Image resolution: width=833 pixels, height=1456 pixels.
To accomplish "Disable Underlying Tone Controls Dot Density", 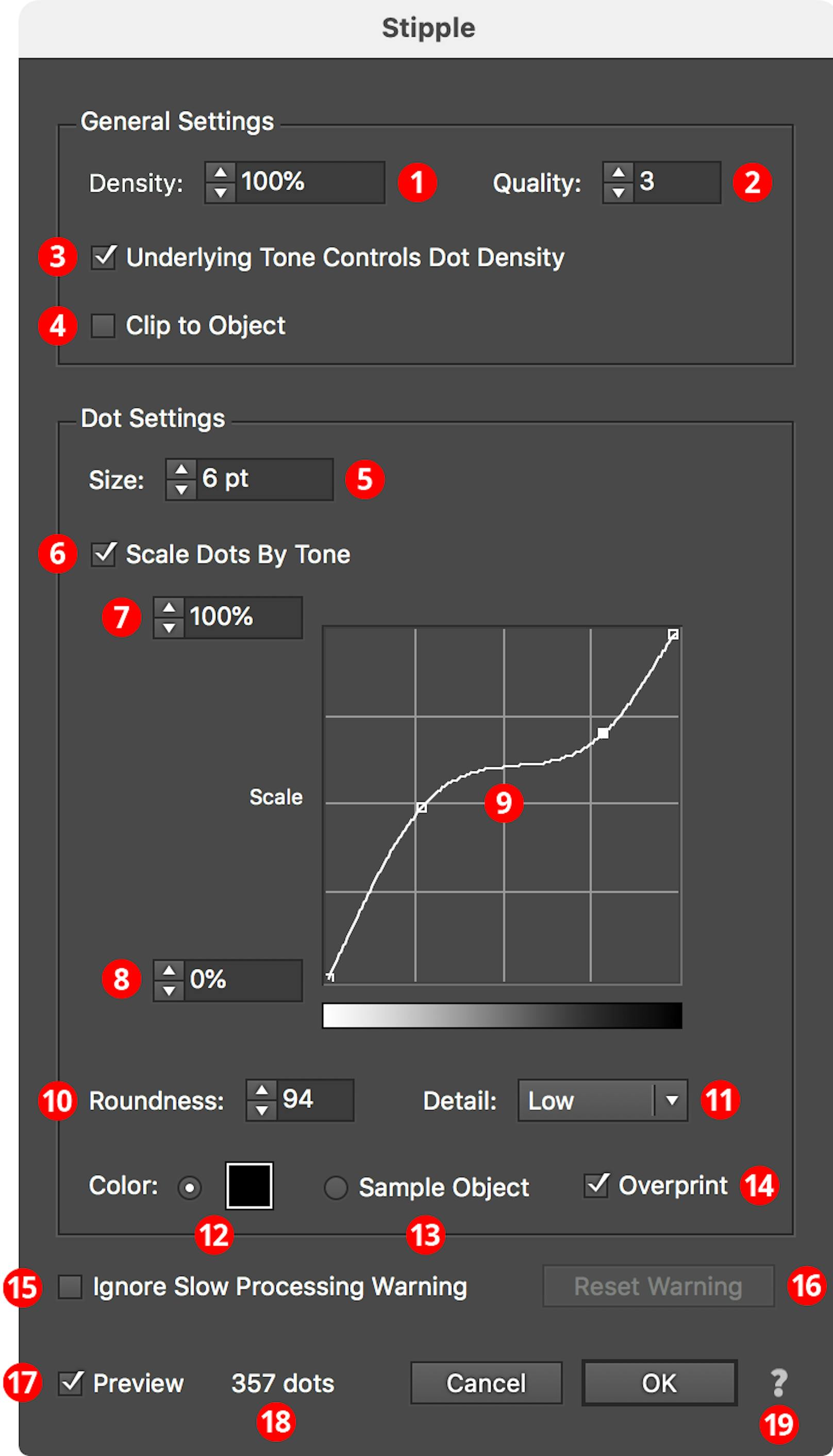I will [x=104, y=257].
